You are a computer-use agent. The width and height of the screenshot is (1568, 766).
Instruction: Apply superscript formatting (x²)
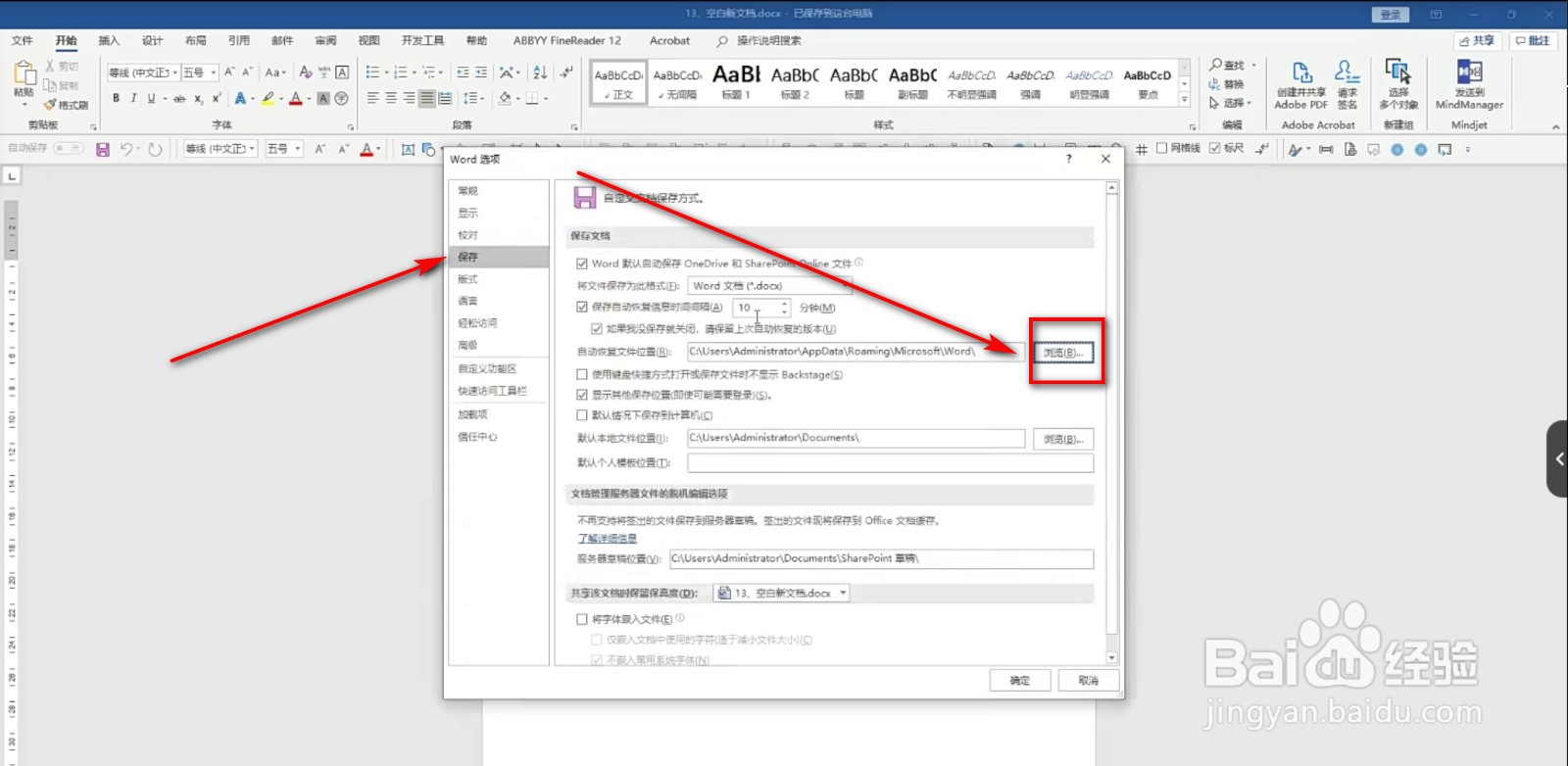[216, 98]
